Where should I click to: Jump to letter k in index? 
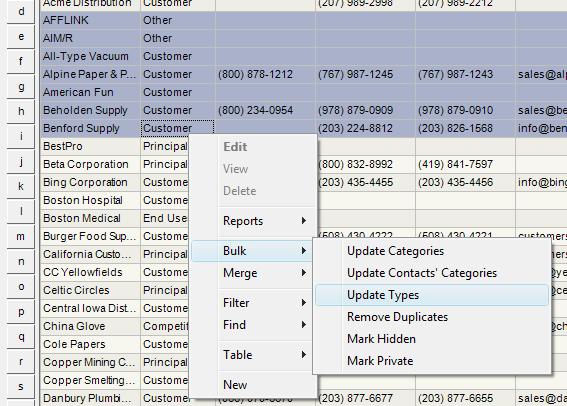coord(21,186)
